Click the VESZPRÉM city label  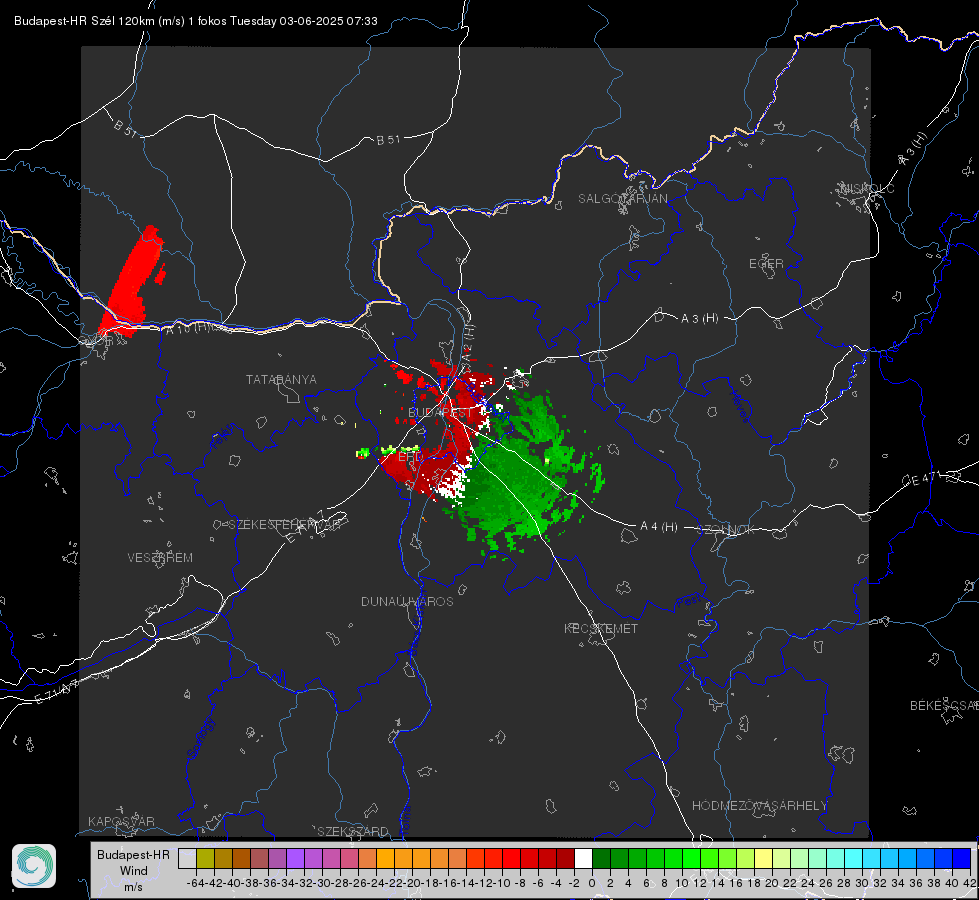(x=160, y=558)
